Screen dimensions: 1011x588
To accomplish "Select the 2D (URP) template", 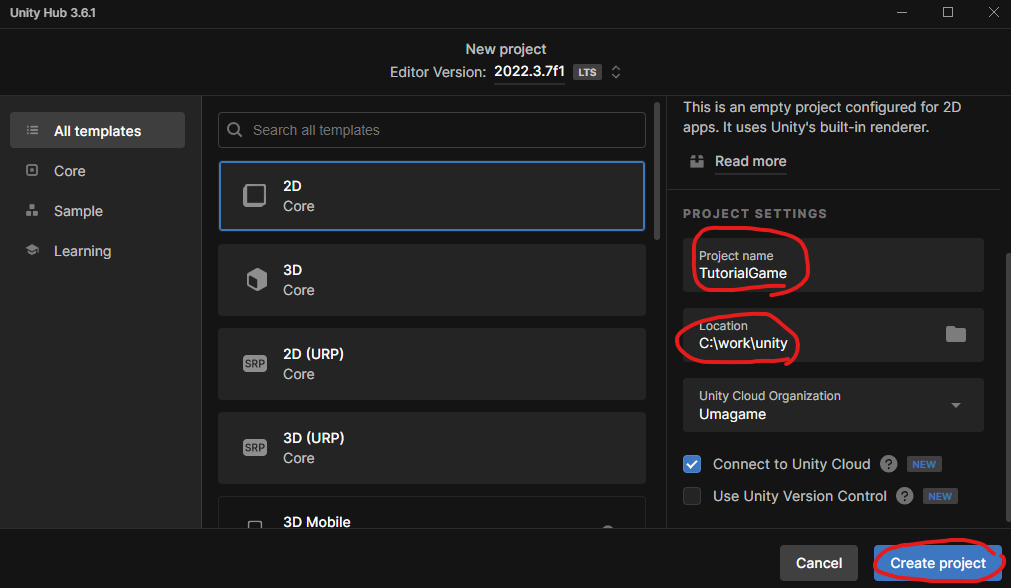I will [431, 364].
